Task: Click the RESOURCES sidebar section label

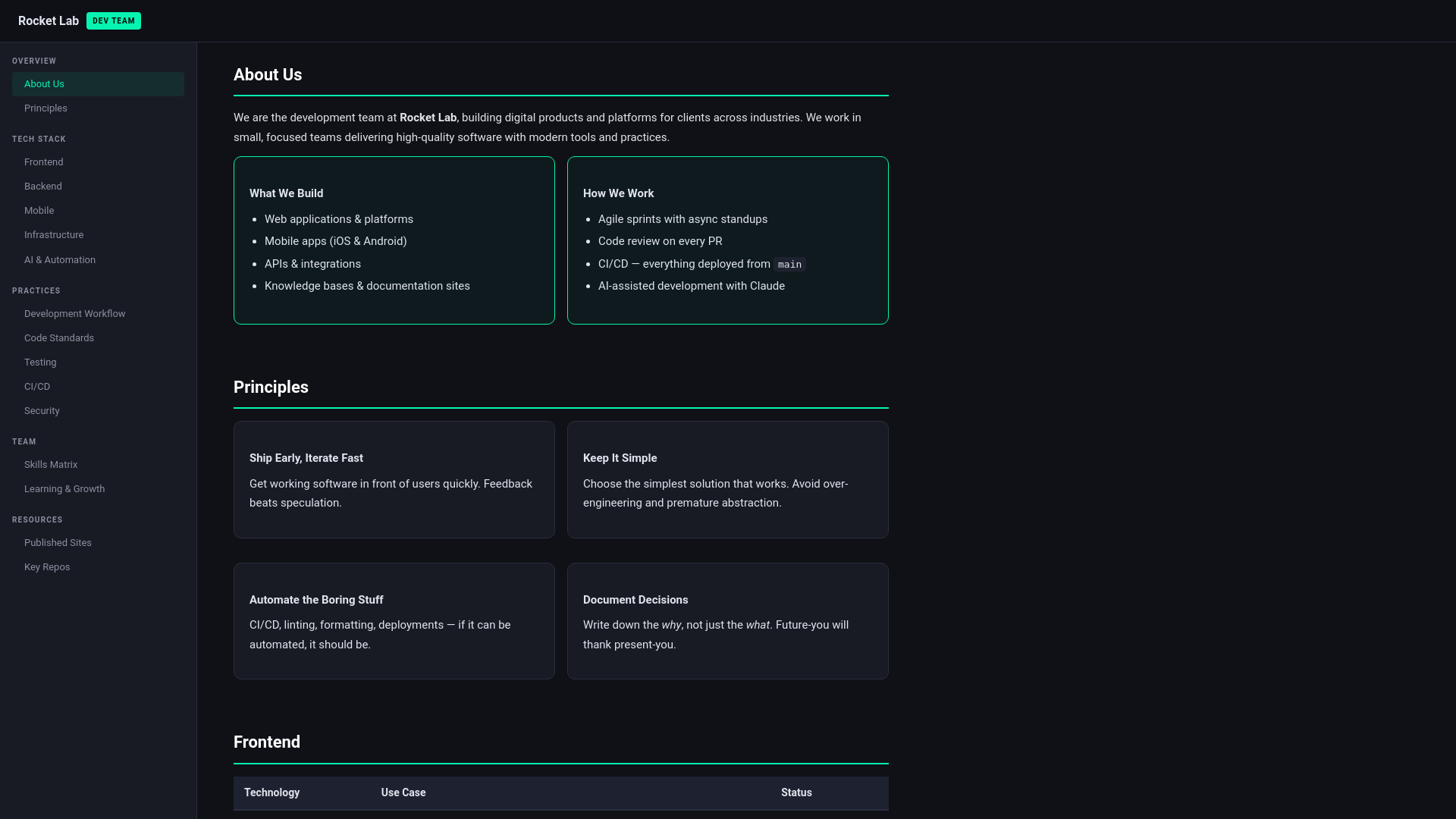Action: pyautogui.click(x=37, y=519)
